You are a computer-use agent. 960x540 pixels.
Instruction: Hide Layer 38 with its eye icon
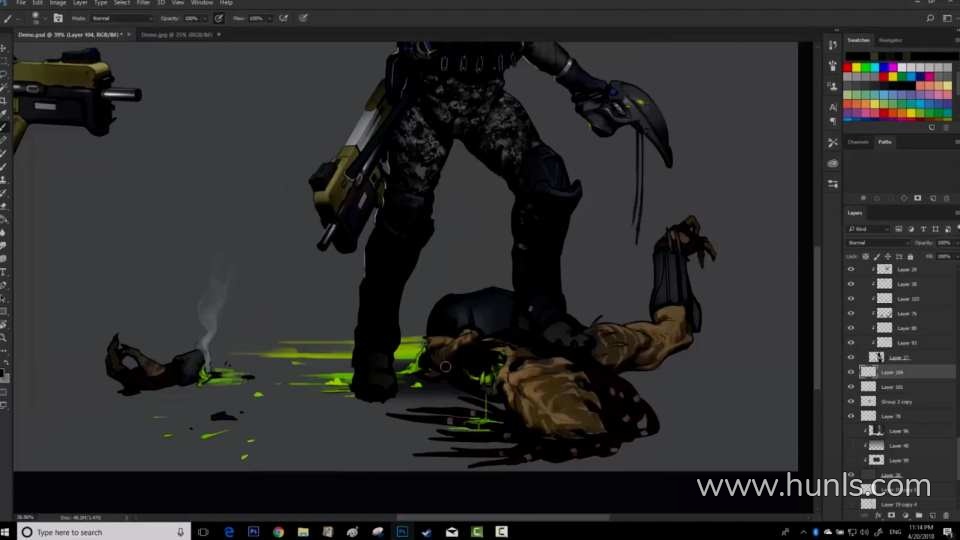coord(851,284)
